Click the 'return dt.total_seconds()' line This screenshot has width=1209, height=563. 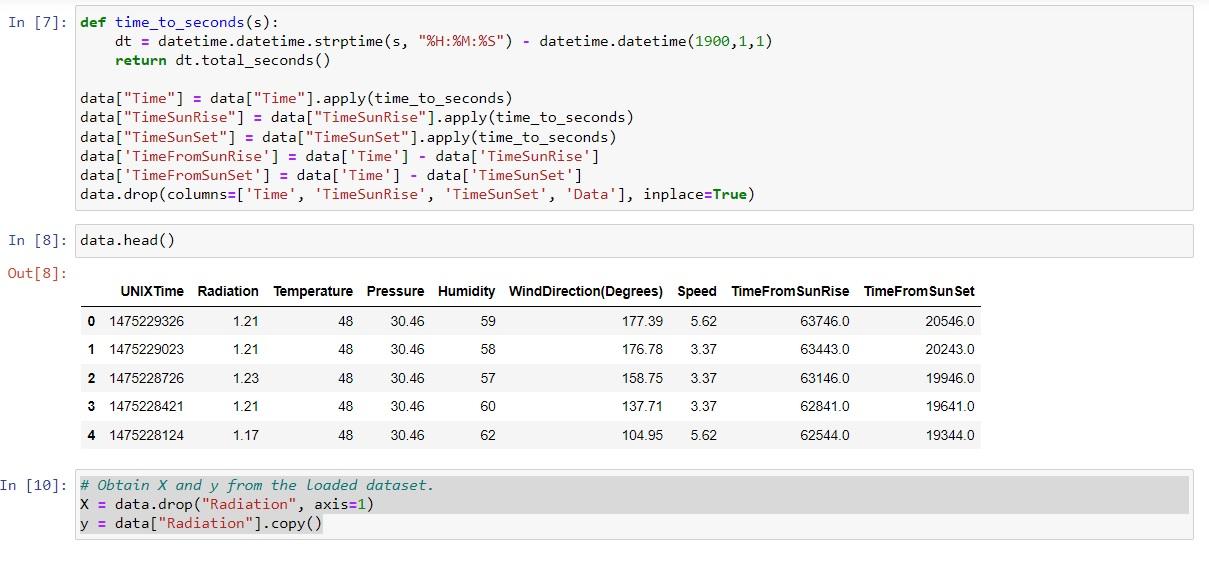tap(223, 60)
